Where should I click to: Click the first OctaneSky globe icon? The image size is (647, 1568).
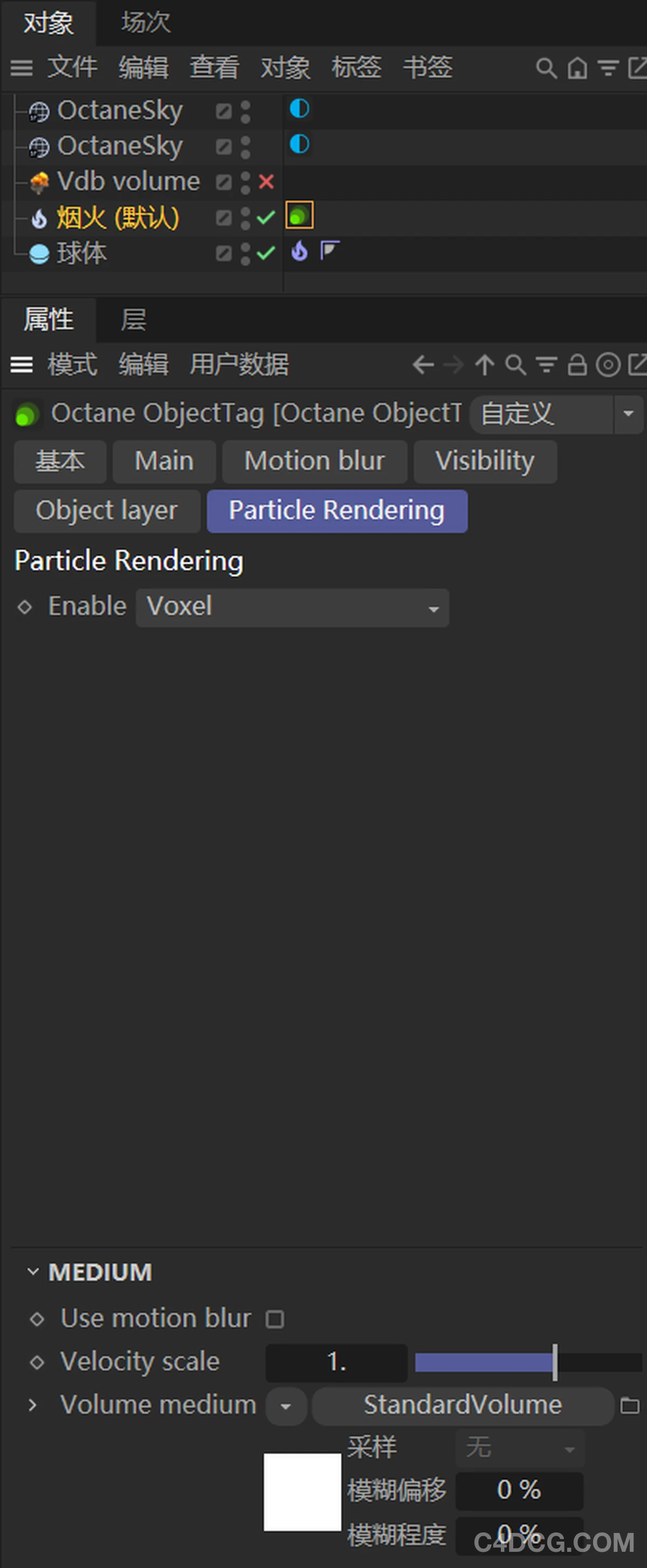click(x=38, y=110)
